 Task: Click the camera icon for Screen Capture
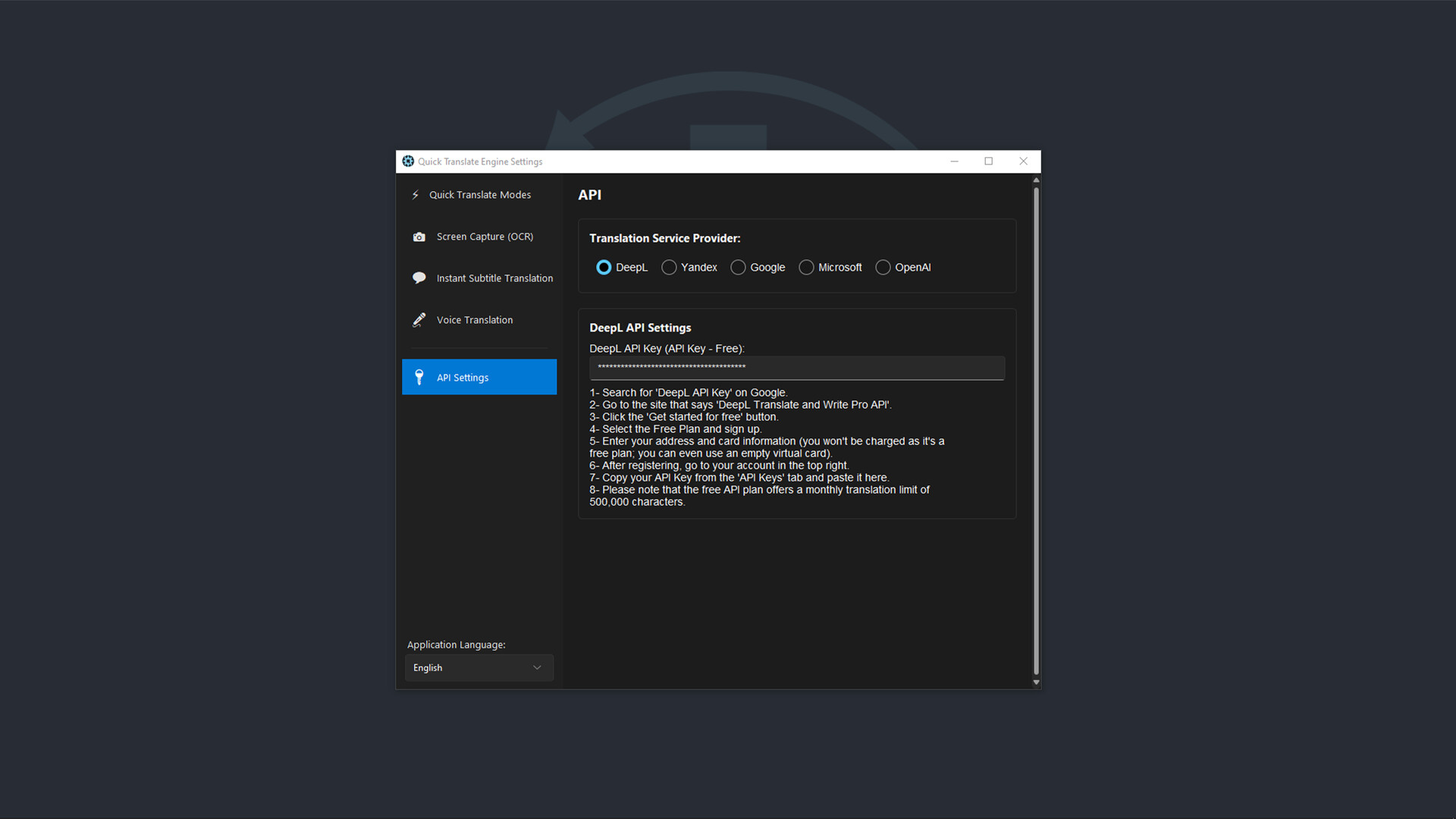[419, 236]
